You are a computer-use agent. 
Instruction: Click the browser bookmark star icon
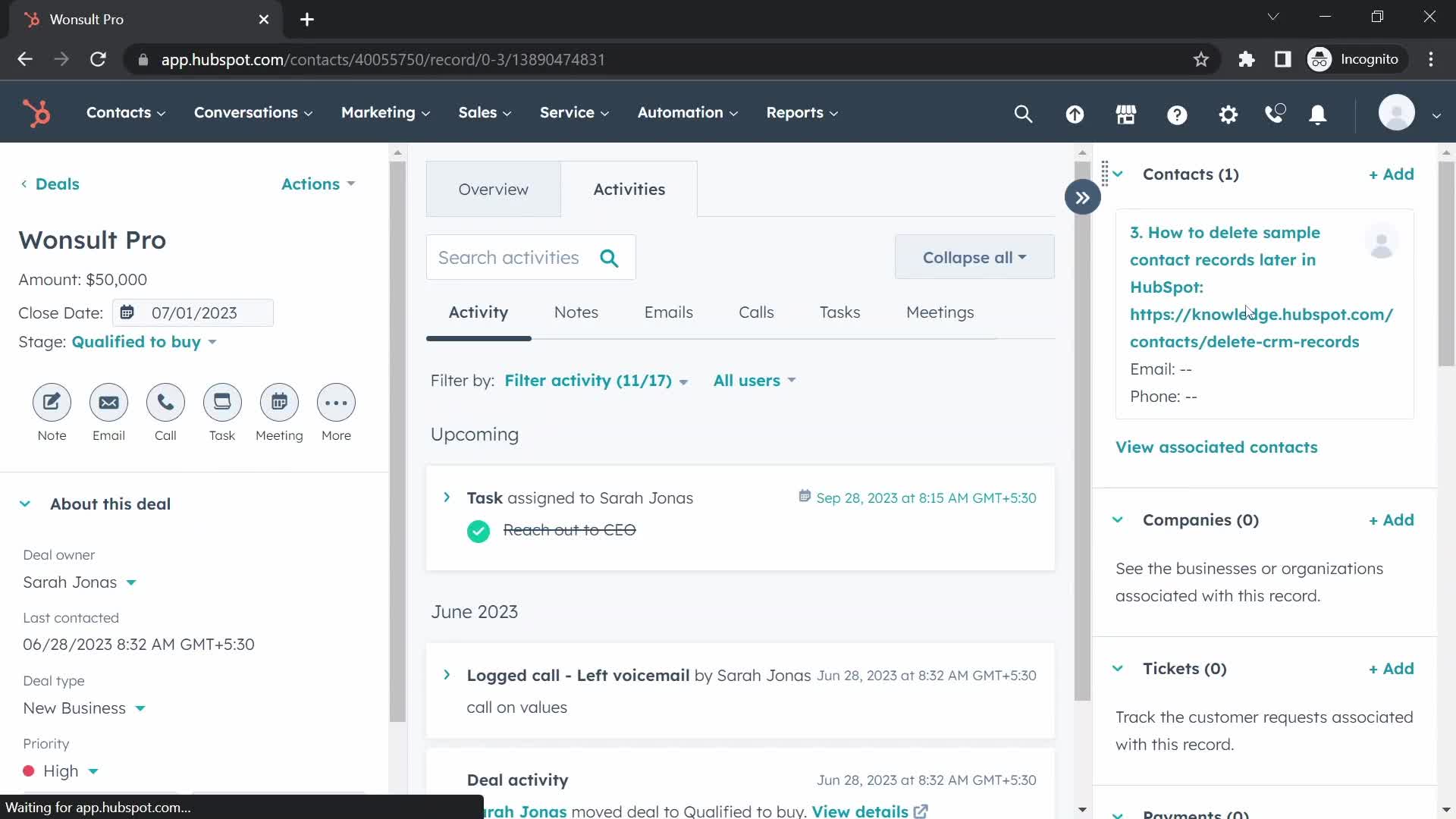[1200, 59]
